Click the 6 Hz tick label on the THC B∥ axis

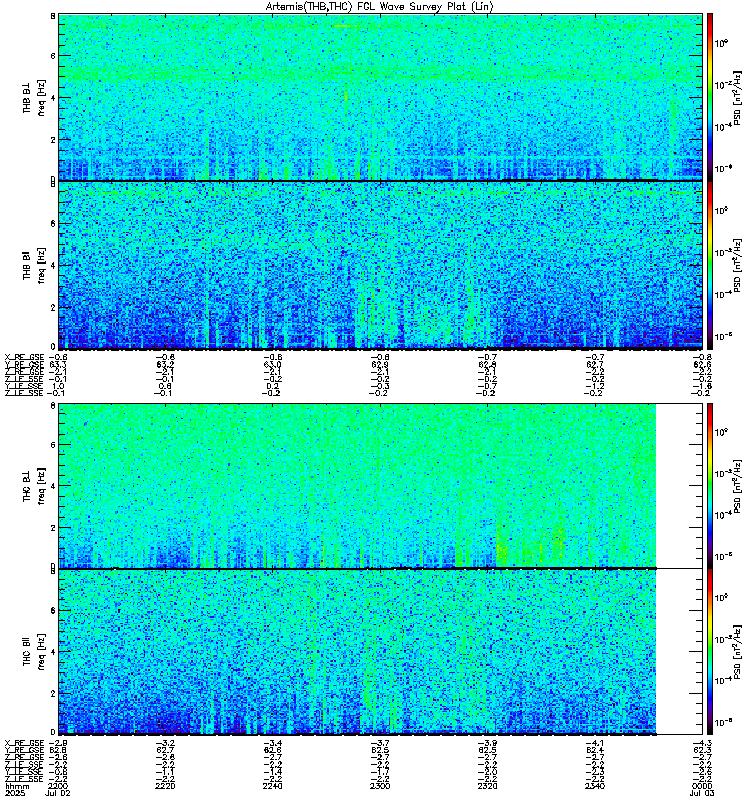[x=53, y=610]
